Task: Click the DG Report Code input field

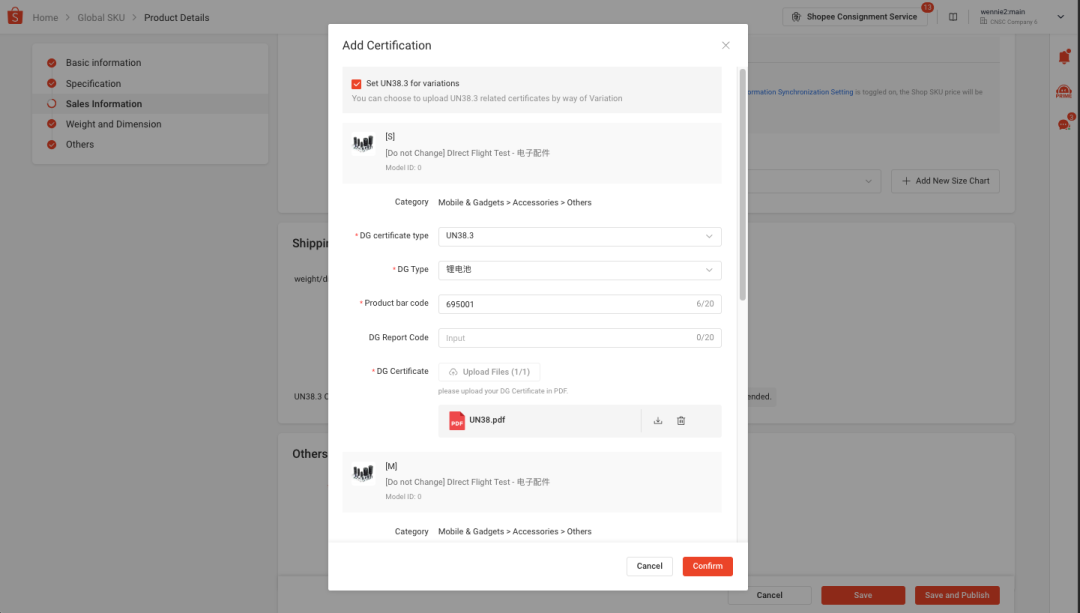Action: click(x=565, y=338)
